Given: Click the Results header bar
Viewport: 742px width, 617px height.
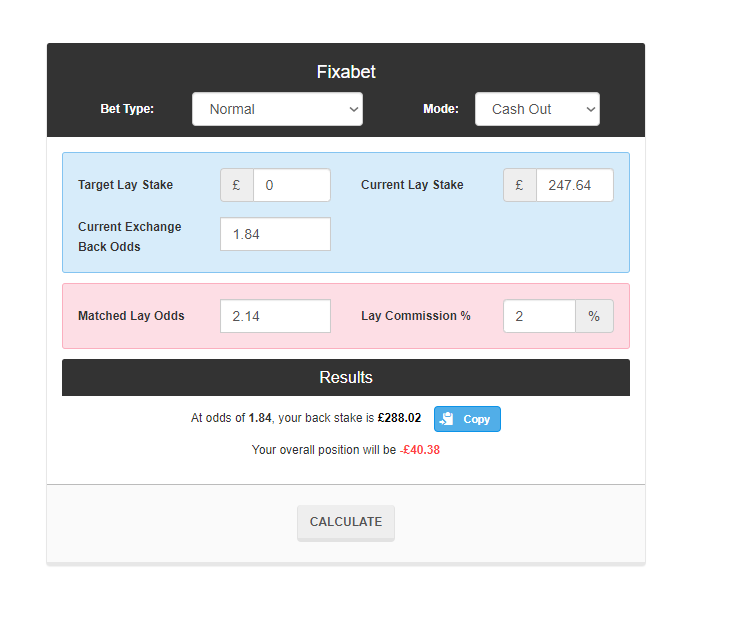Looking at the screenshot, I should pos(346,378).
